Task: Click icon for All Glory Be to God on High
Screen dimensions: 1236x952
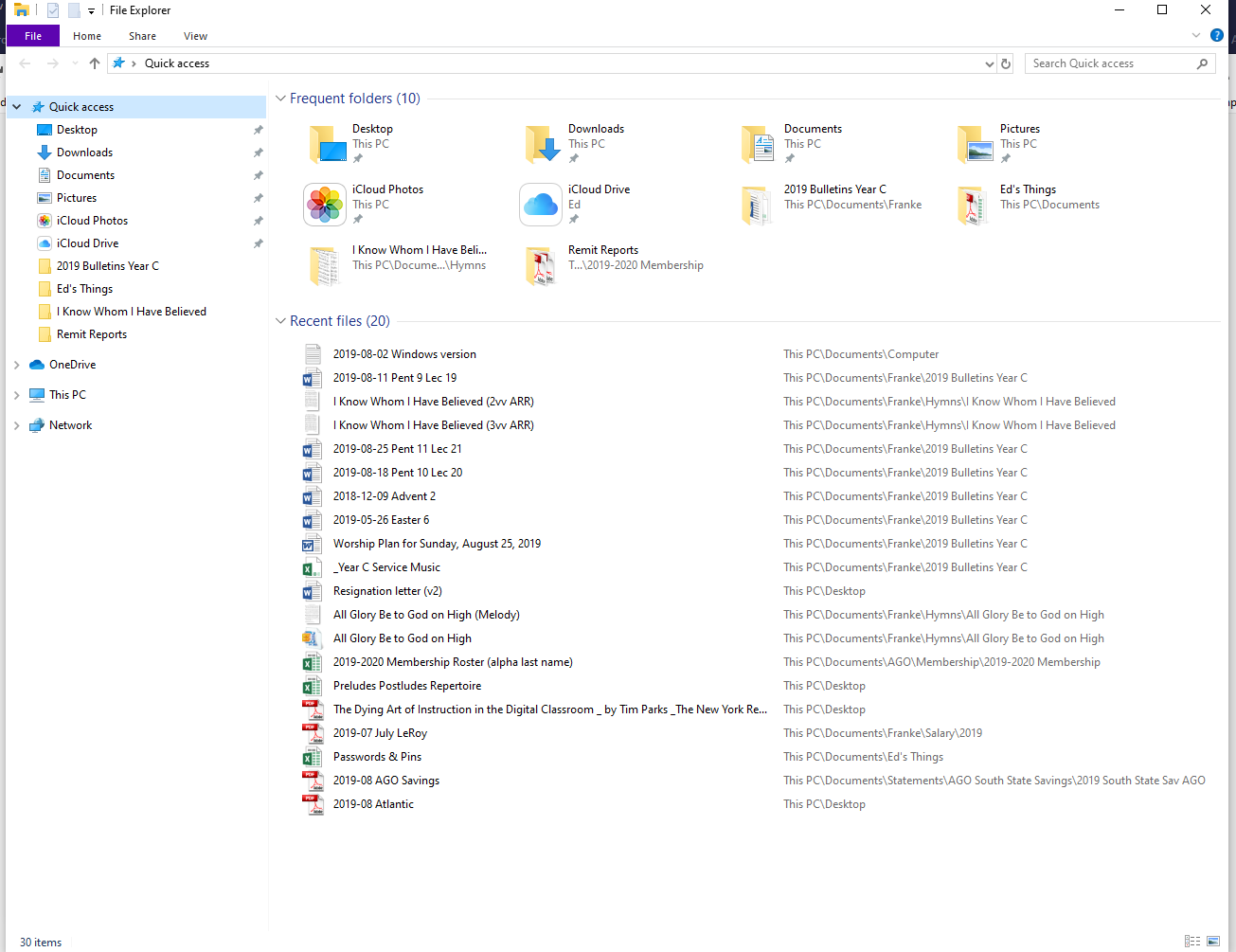Action: pyautogui.click(x=312, y=638)
